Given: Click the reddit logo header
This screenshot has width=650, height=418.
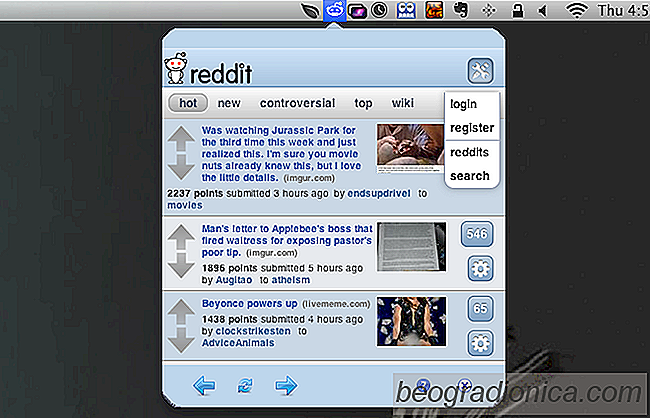Looking at the screenshot, I should (x=208, y=69).
